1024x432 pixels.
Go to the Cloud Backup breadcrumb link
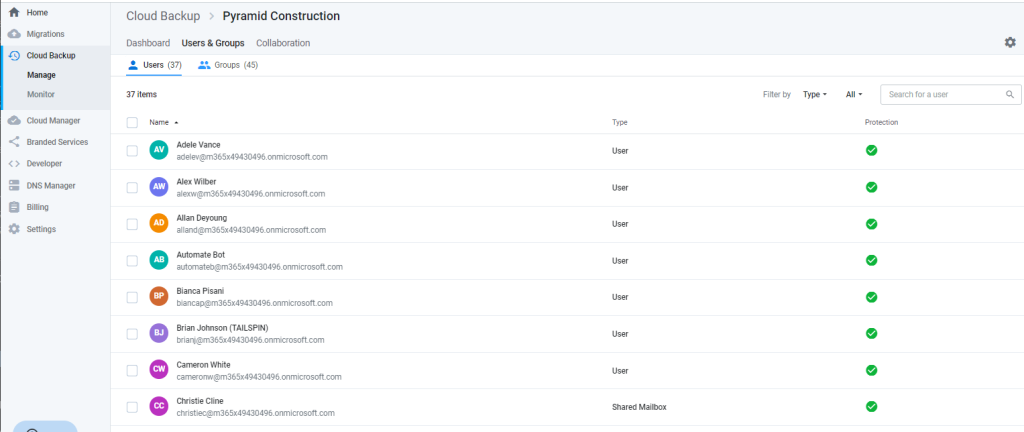coord(163,16)
